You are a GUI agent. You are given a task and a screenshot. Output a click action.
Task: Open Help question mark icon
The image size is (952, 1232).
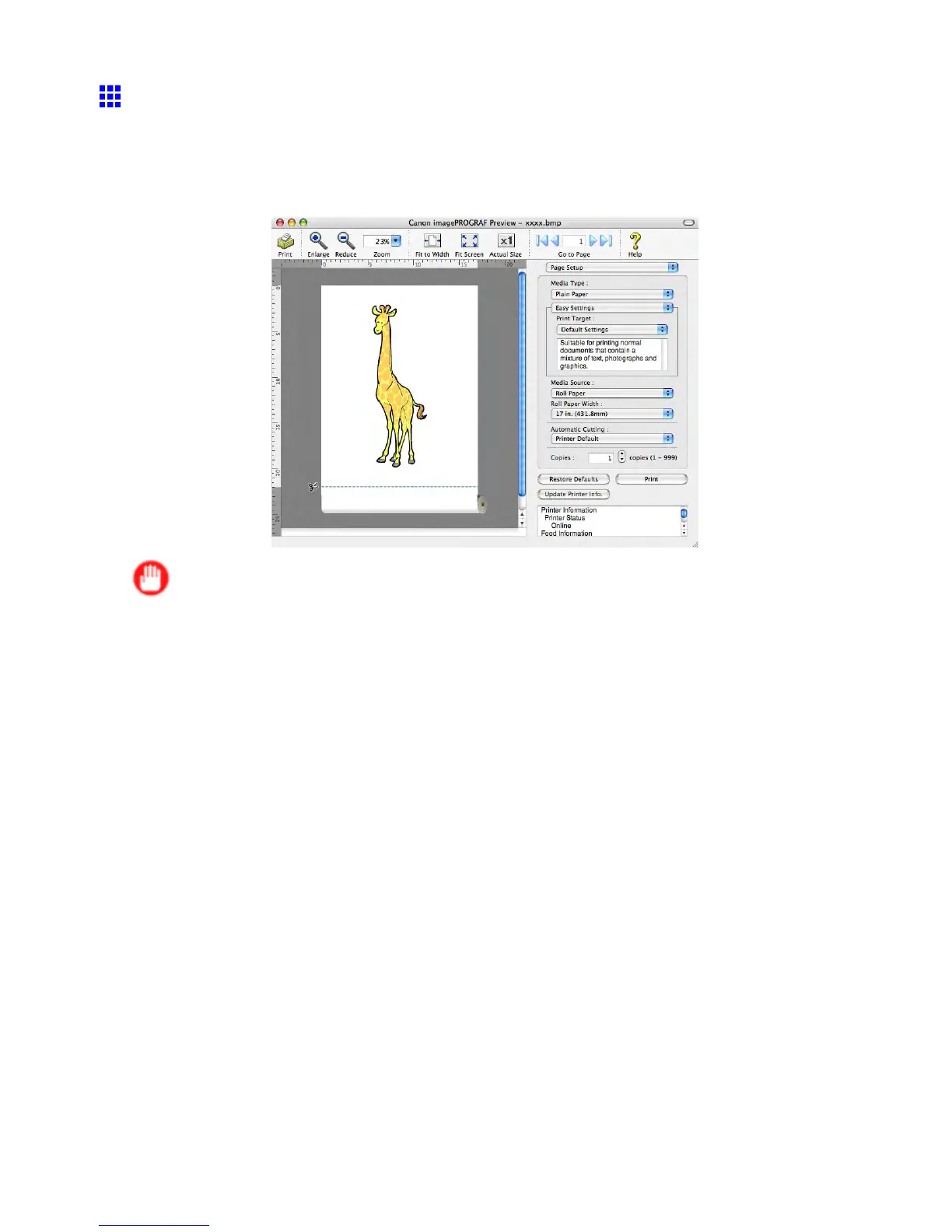coord(635,241)
